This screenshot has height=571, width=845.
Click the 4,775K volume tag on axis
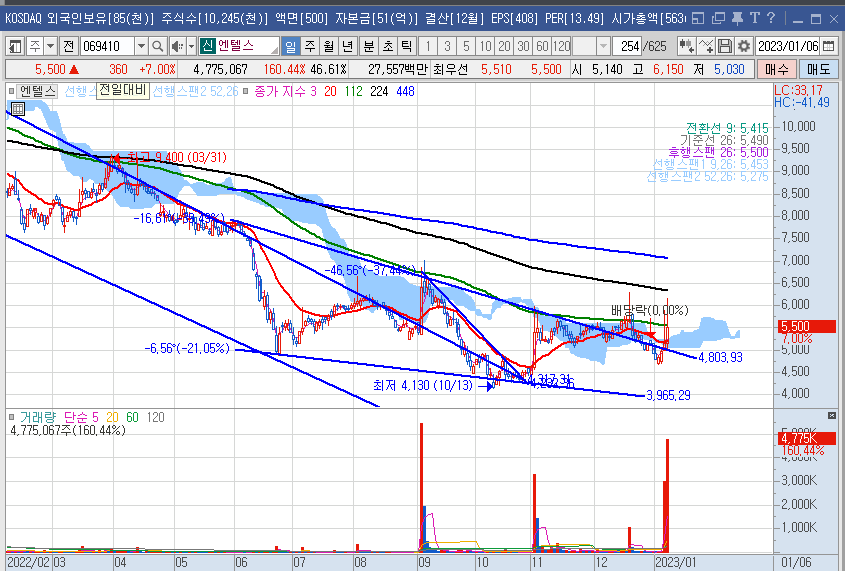coord(806,438)
